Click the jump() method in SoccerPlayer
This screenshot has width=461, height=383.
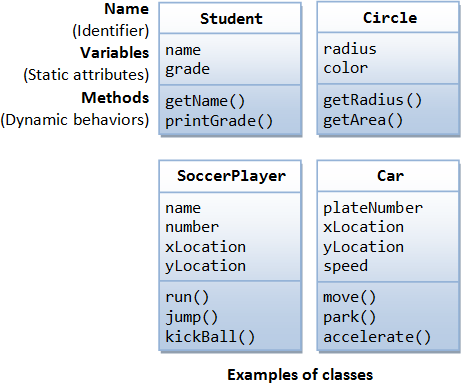pos(192,317)
